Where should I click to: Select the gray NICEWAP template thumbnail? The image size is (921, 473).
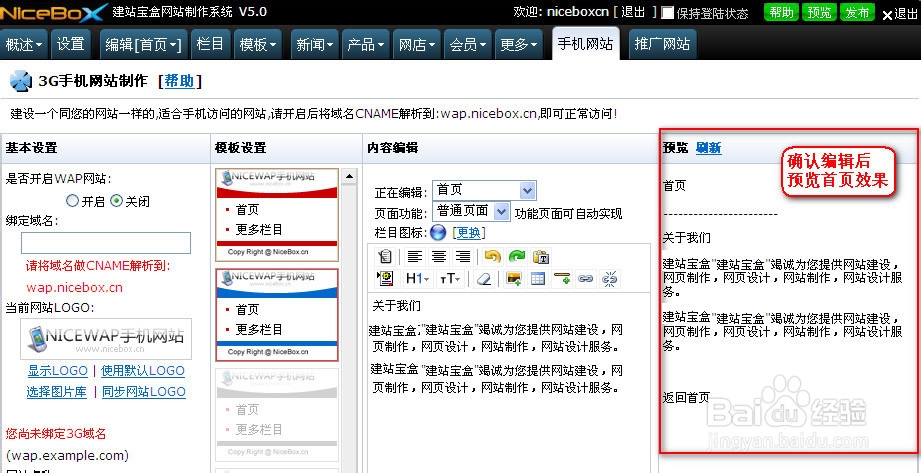click(277, 415)
